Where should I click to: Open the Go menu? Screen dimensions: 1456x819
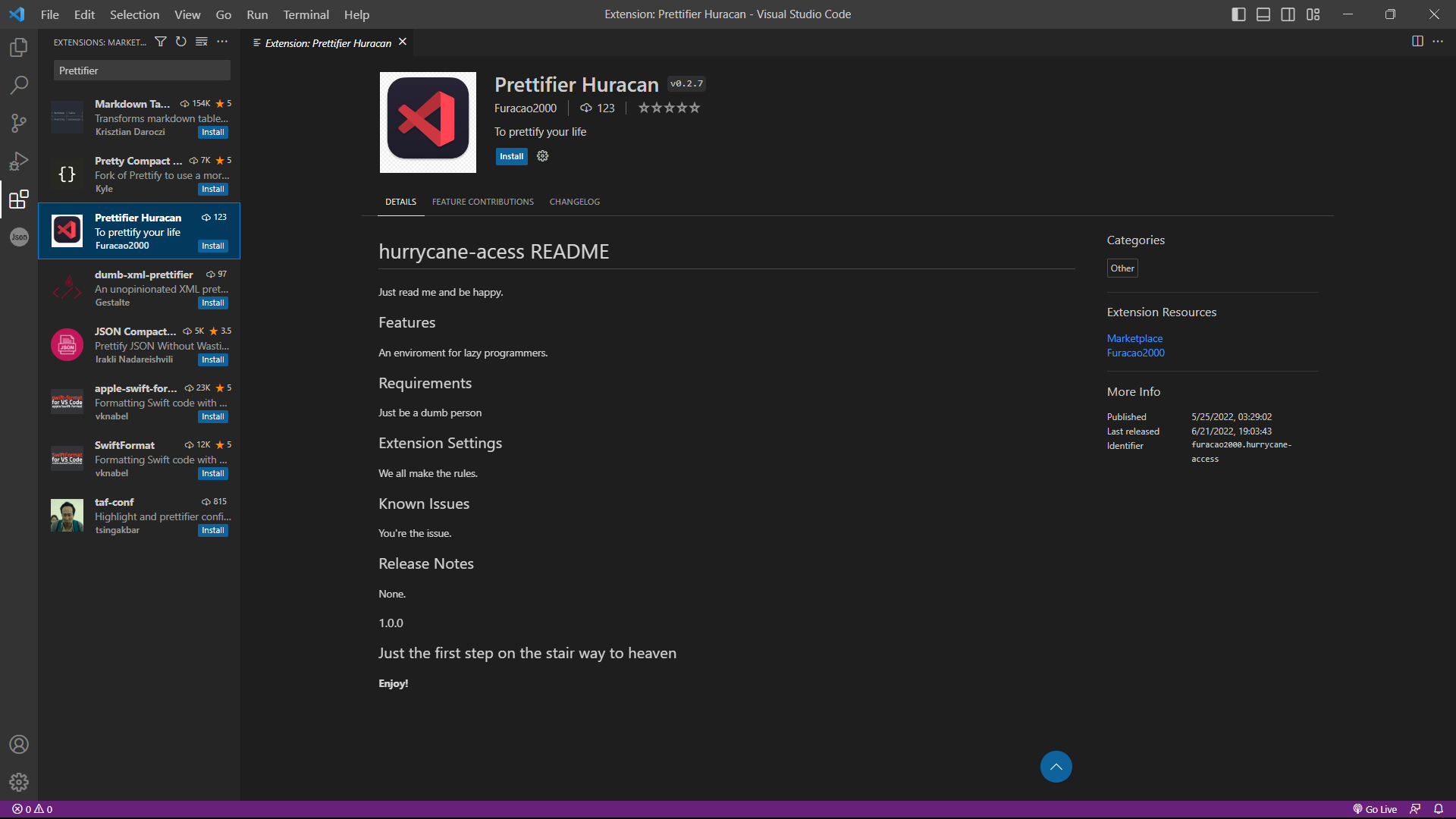[224, 14]
